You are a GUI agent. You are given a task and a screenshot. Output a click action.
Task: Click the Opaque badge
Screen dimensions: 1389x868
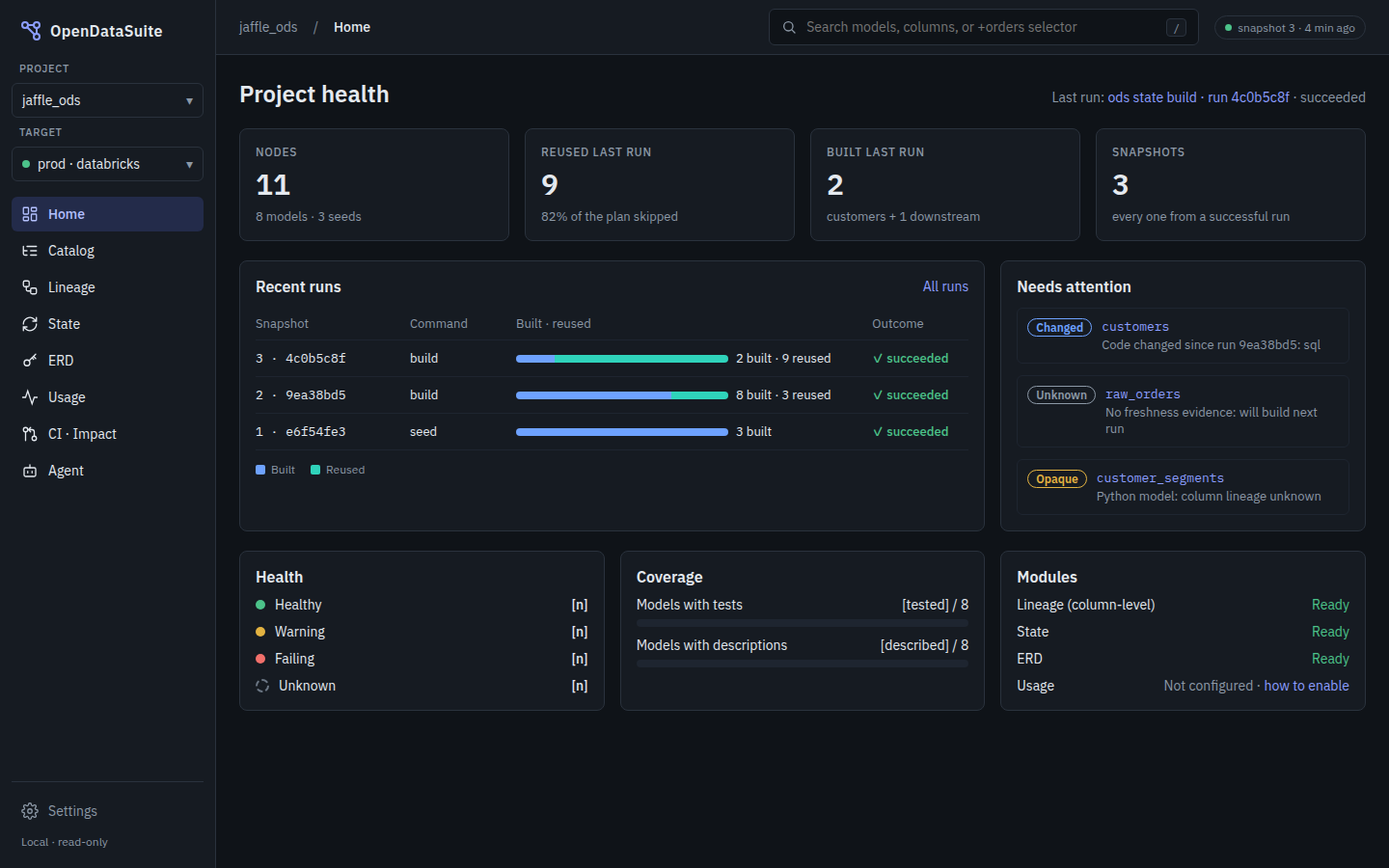[1057, 479]
